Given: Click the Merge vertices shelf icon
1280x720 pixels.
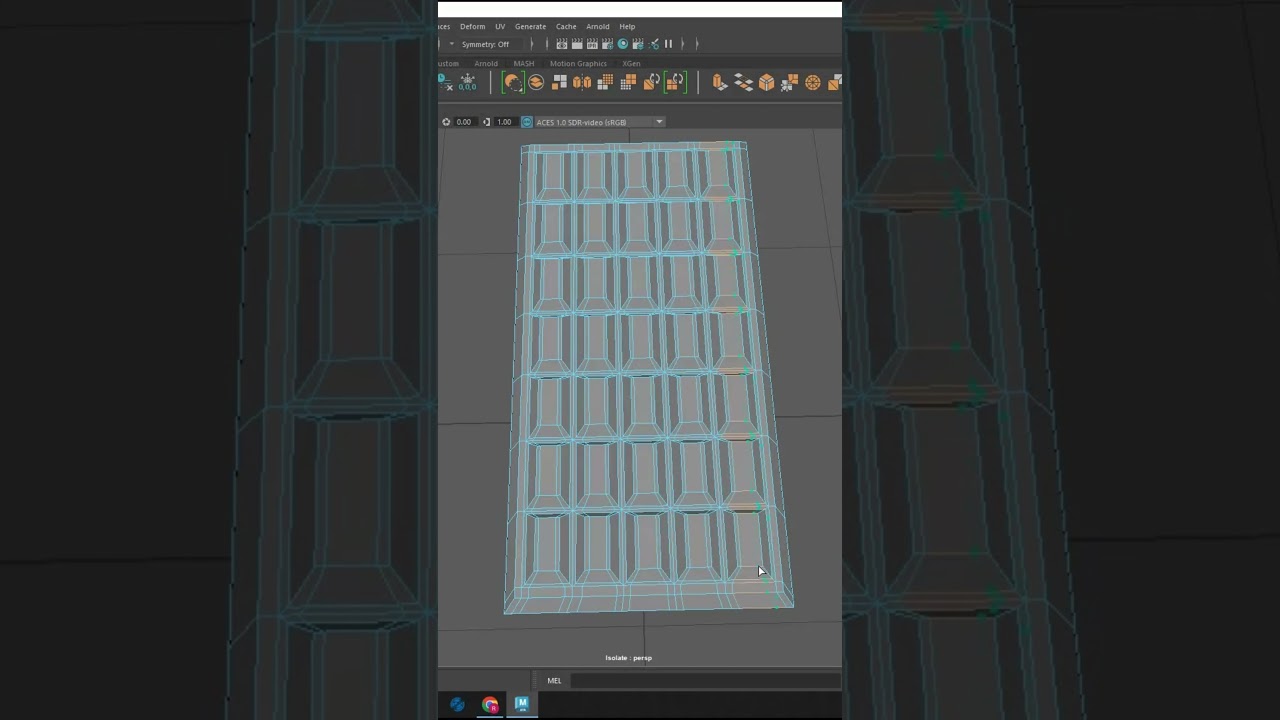Looking at the screenshot, I should tap(789, 82).
